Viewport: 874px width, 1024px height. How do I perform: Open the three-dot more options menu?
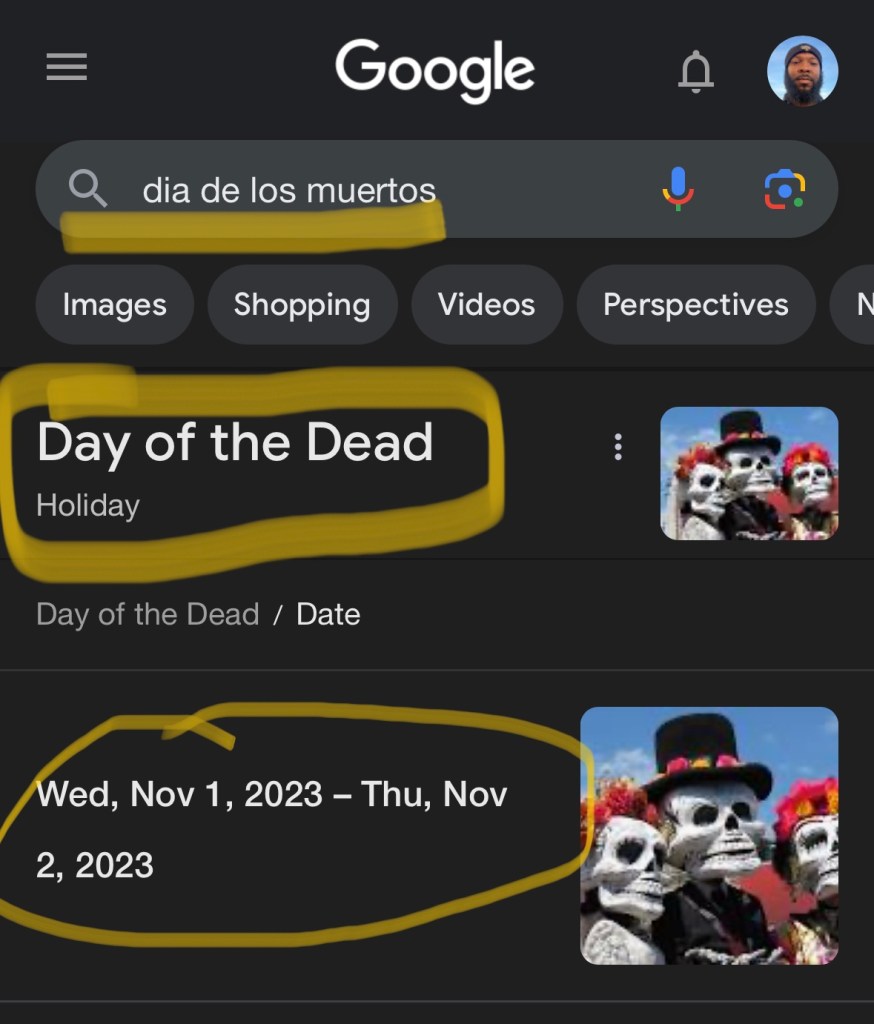618,447
